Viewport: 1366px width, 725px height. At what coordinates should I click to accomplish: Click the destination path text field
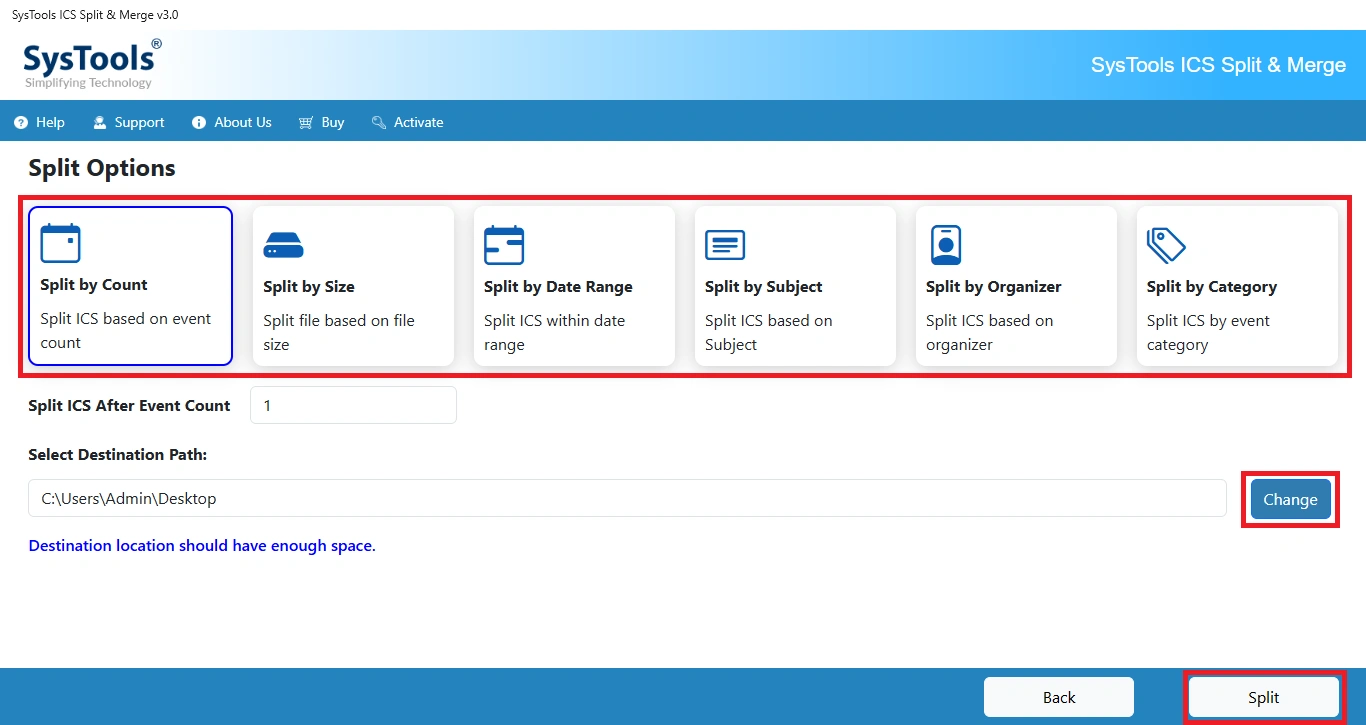tap(627, 498)
